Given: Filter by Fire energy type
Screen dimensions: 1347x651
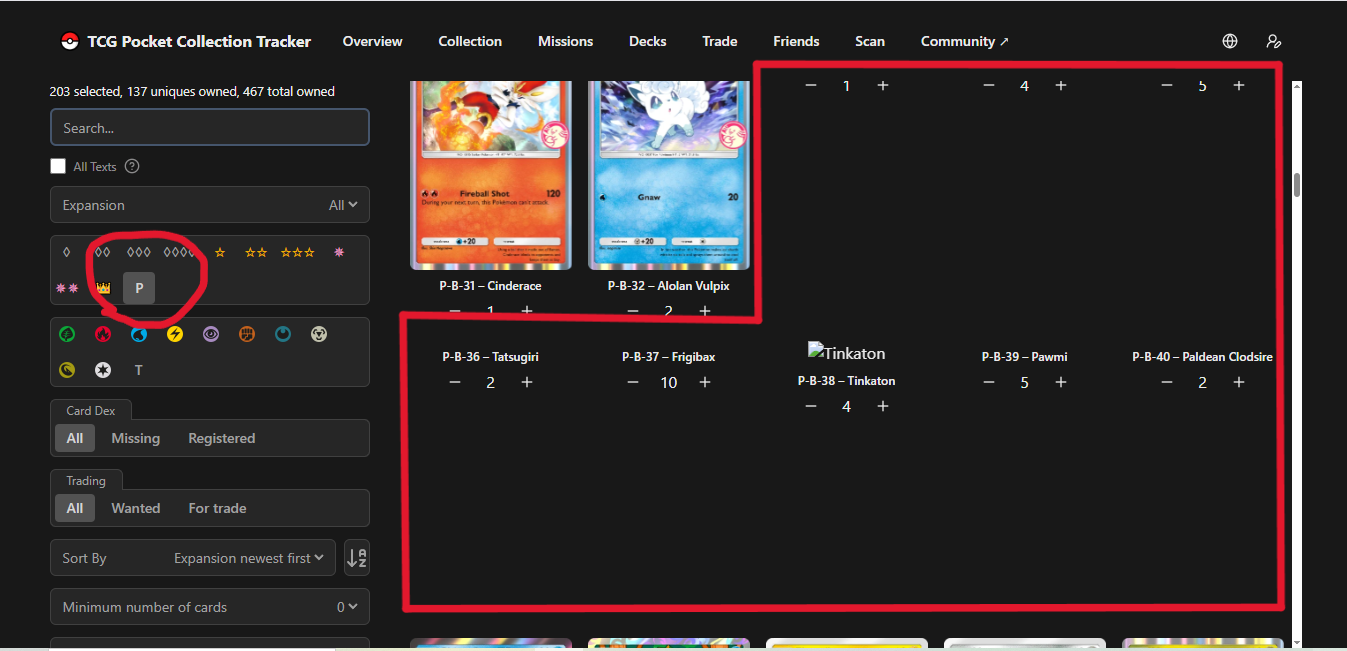Looking at the screenshot, I should [x=103, y=334].
